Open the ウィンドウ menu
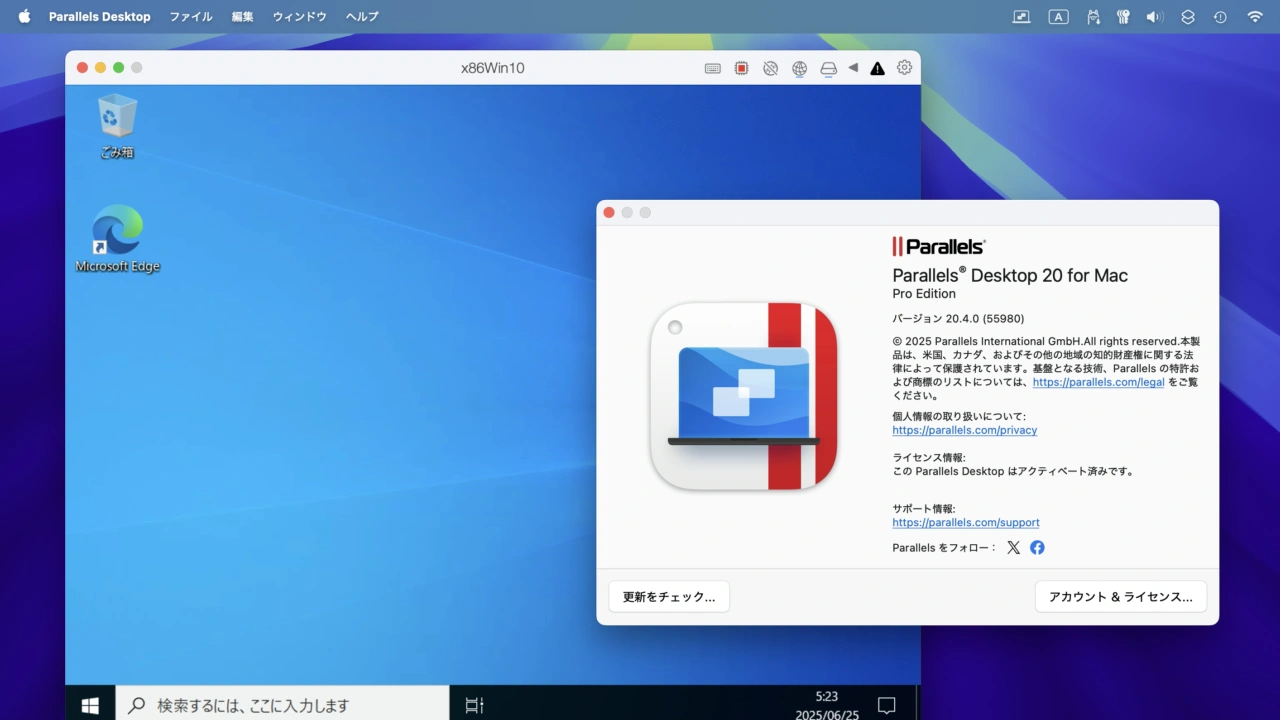 (x=299, y=17)
